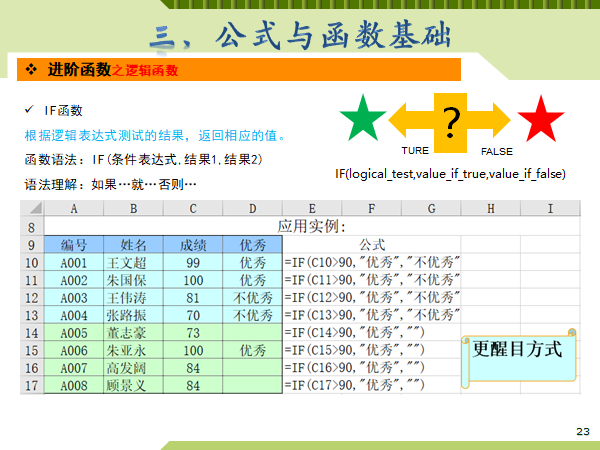Click cell 'A003'
The width and height of the screenshot is (600, 450).
74,298
